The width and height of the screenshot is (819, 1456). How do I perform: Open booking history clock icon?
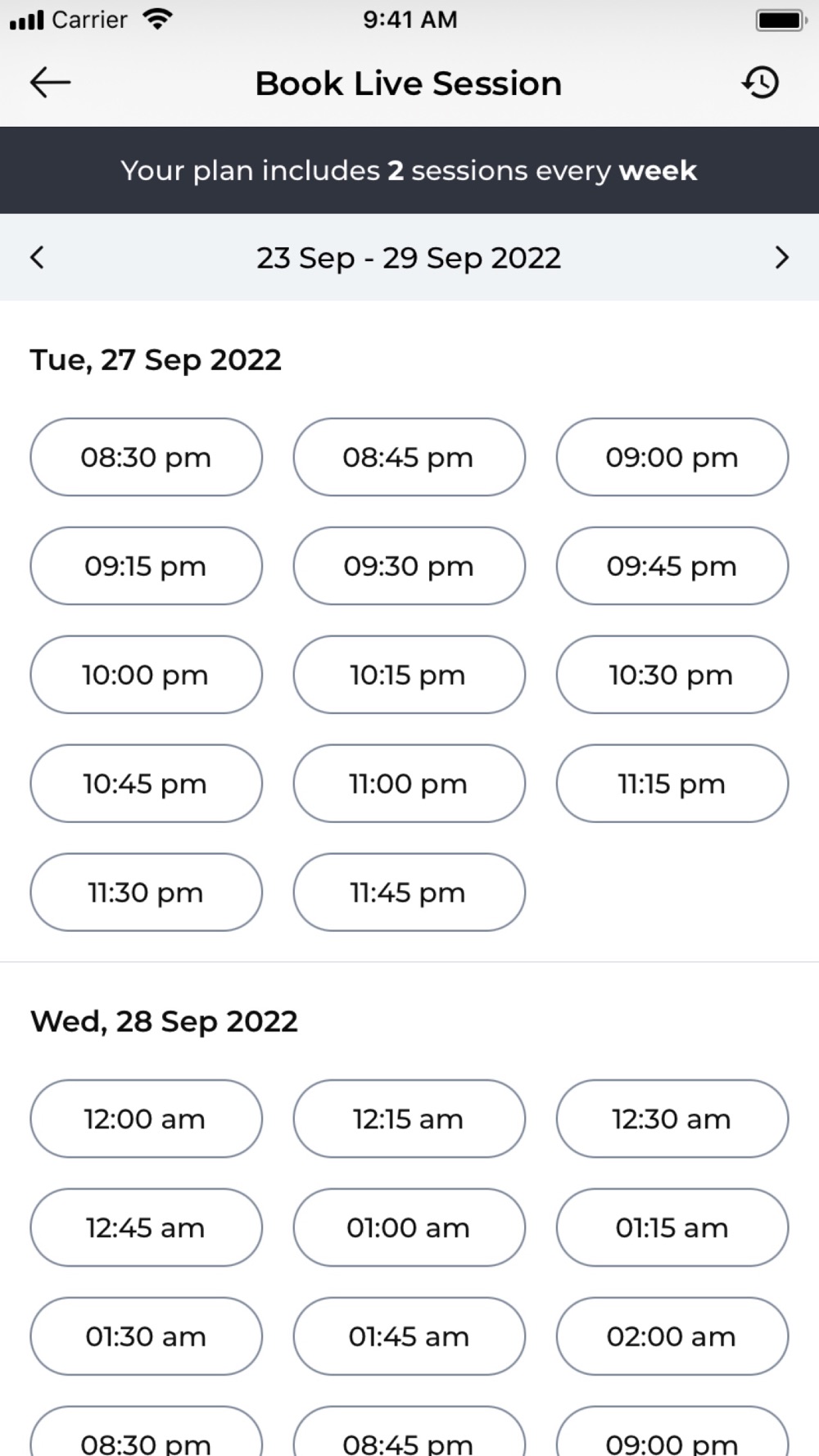761,83
